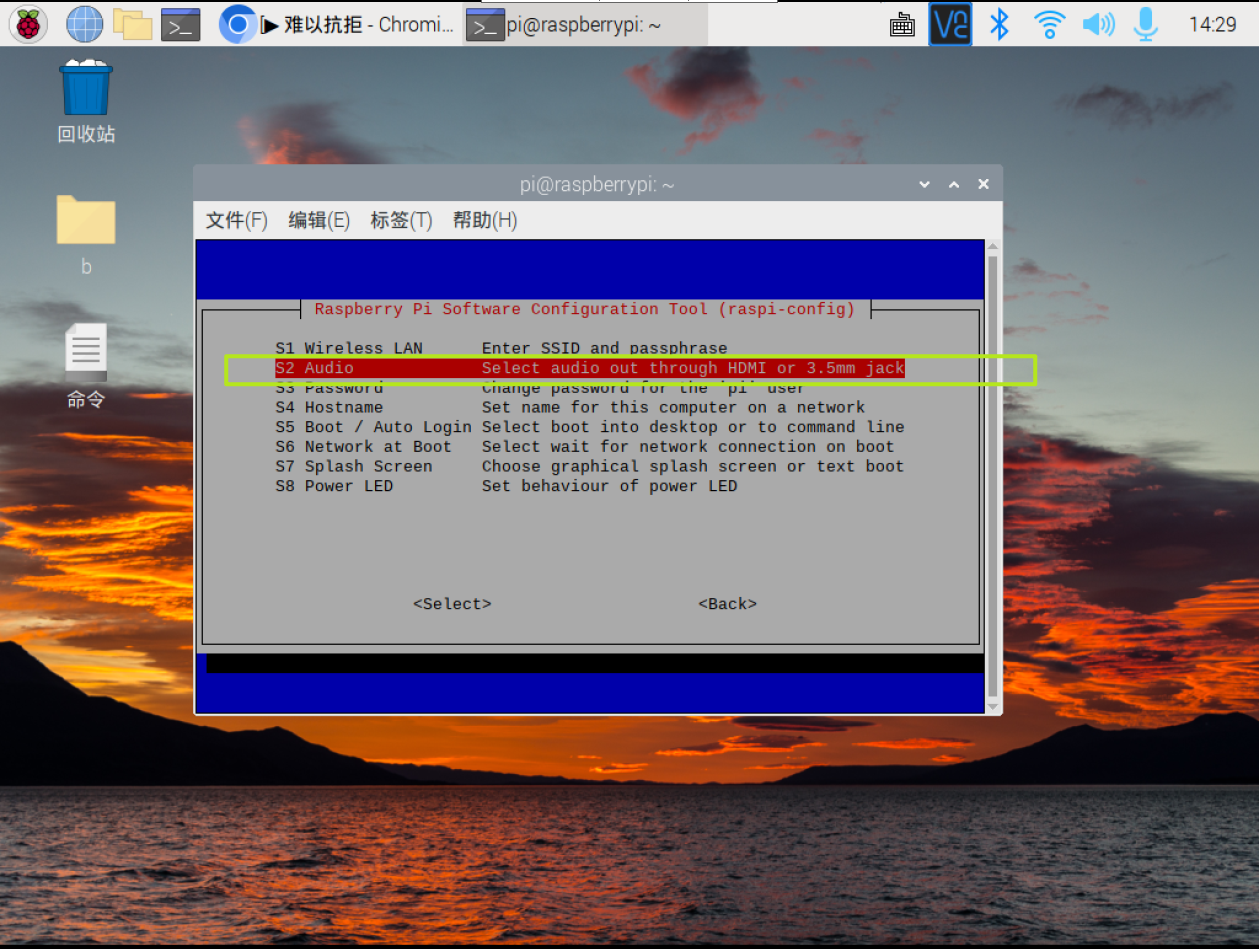This screenshot has width=1259, height=949.
Task: Click the <Select> button
Action: pos(452,604)
